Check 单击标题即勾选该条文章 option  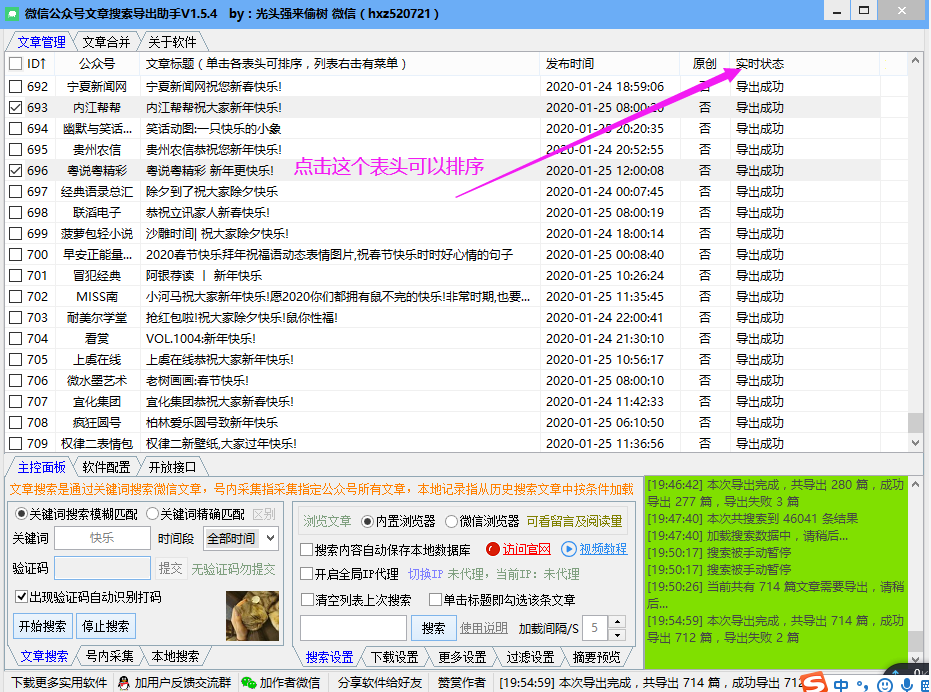point(435,599)
